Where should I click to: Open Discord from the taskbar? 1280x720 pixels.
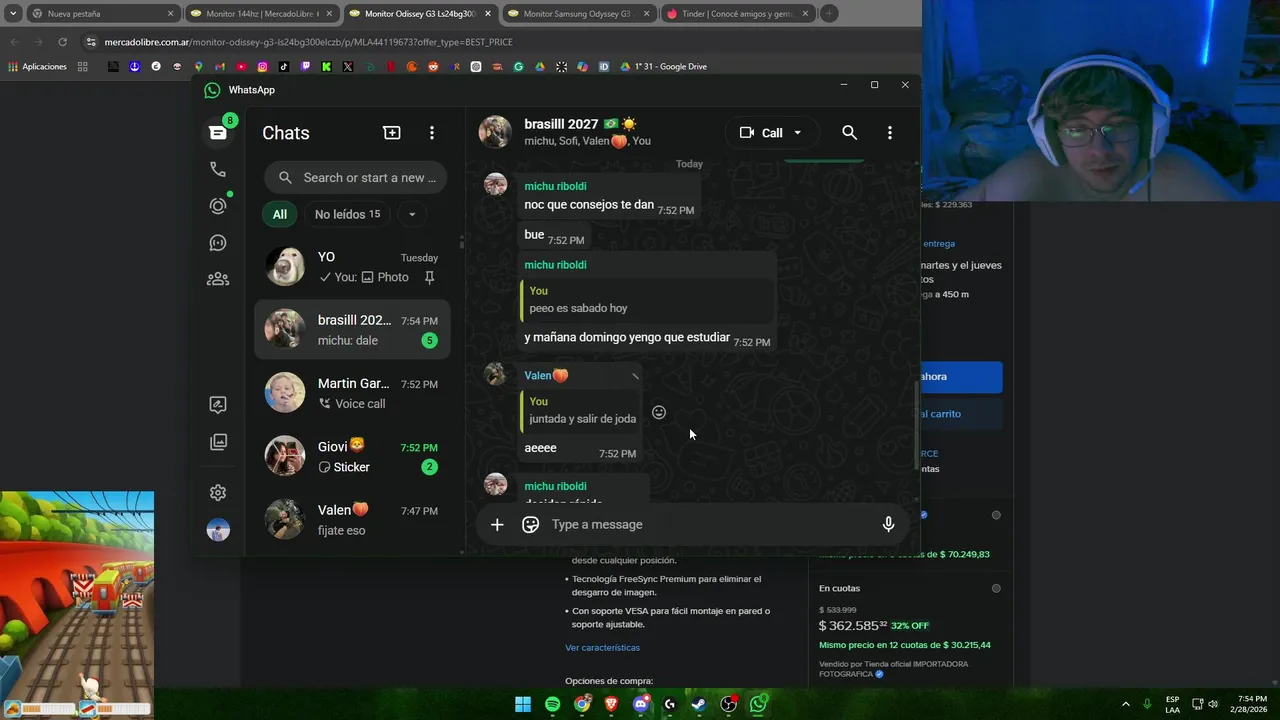pyautogui.click(x=641, y=704)
